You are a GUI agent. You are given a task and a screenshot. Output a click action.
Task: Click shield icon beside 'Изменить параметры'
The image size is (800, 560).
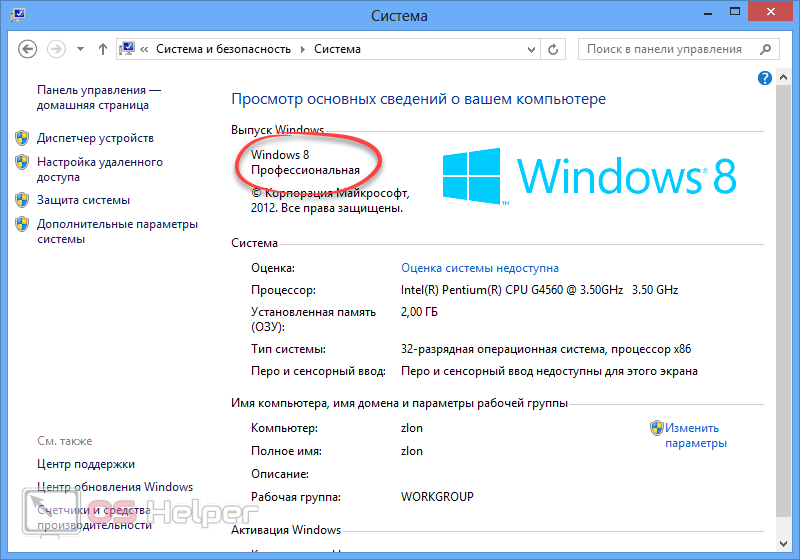click(657, 428)
